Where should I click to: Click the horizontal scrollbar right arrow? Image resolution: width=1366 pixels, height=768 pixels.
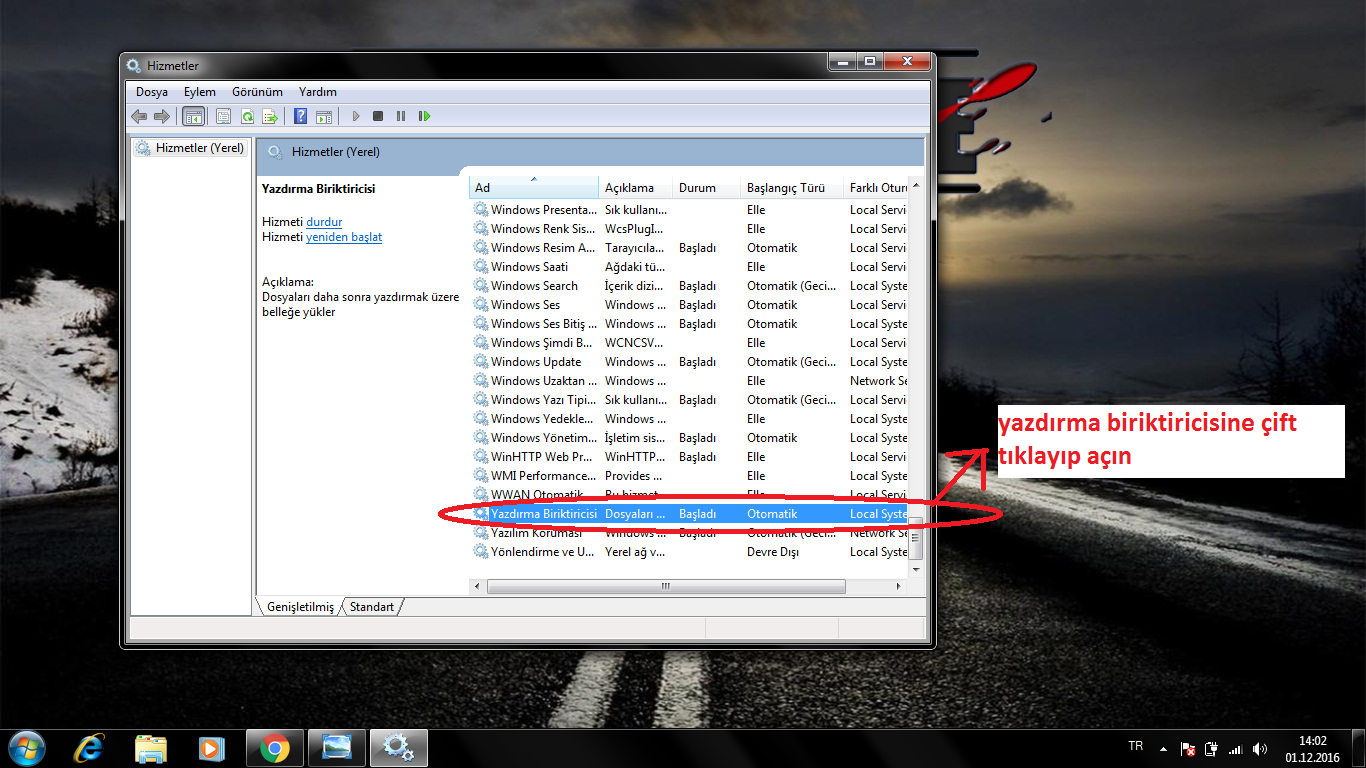899,587
